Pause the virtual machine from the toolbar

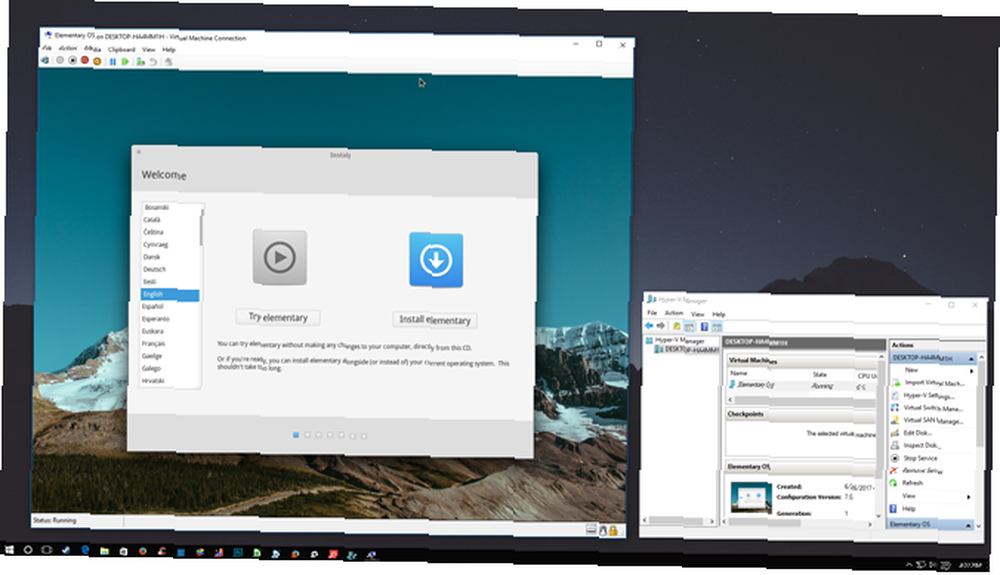pos(113,62)
